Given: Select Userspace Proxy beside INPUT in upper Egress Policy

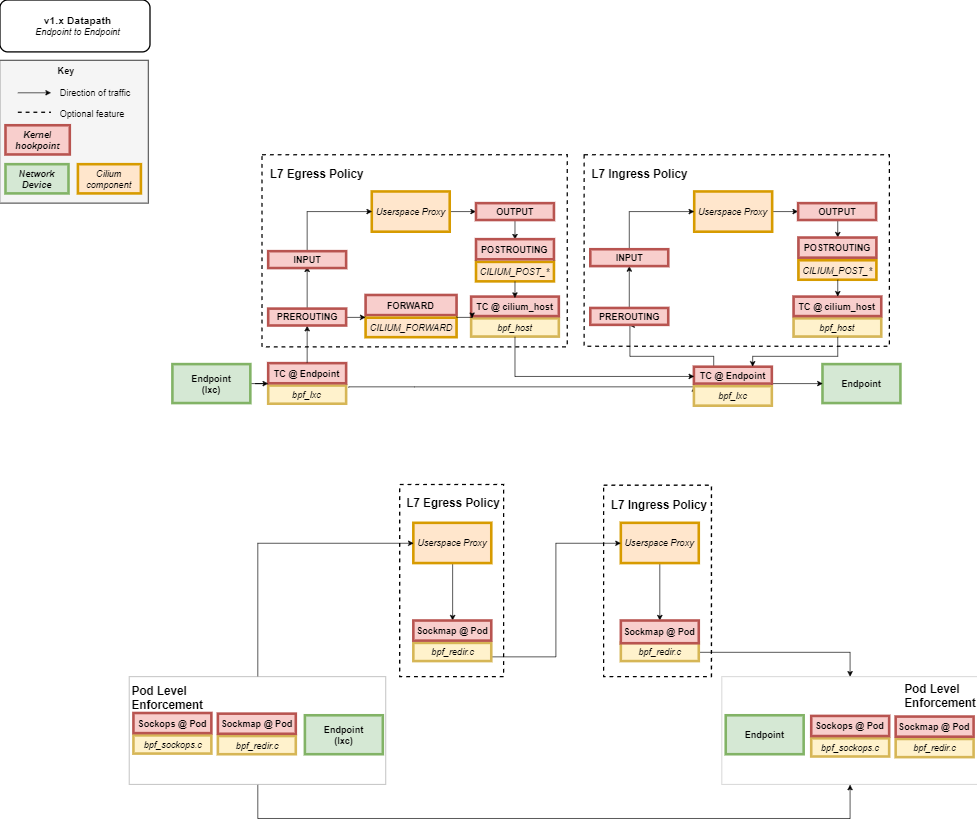Looking at the screenshot, I should pyautogui.click(x=411, y=212).
